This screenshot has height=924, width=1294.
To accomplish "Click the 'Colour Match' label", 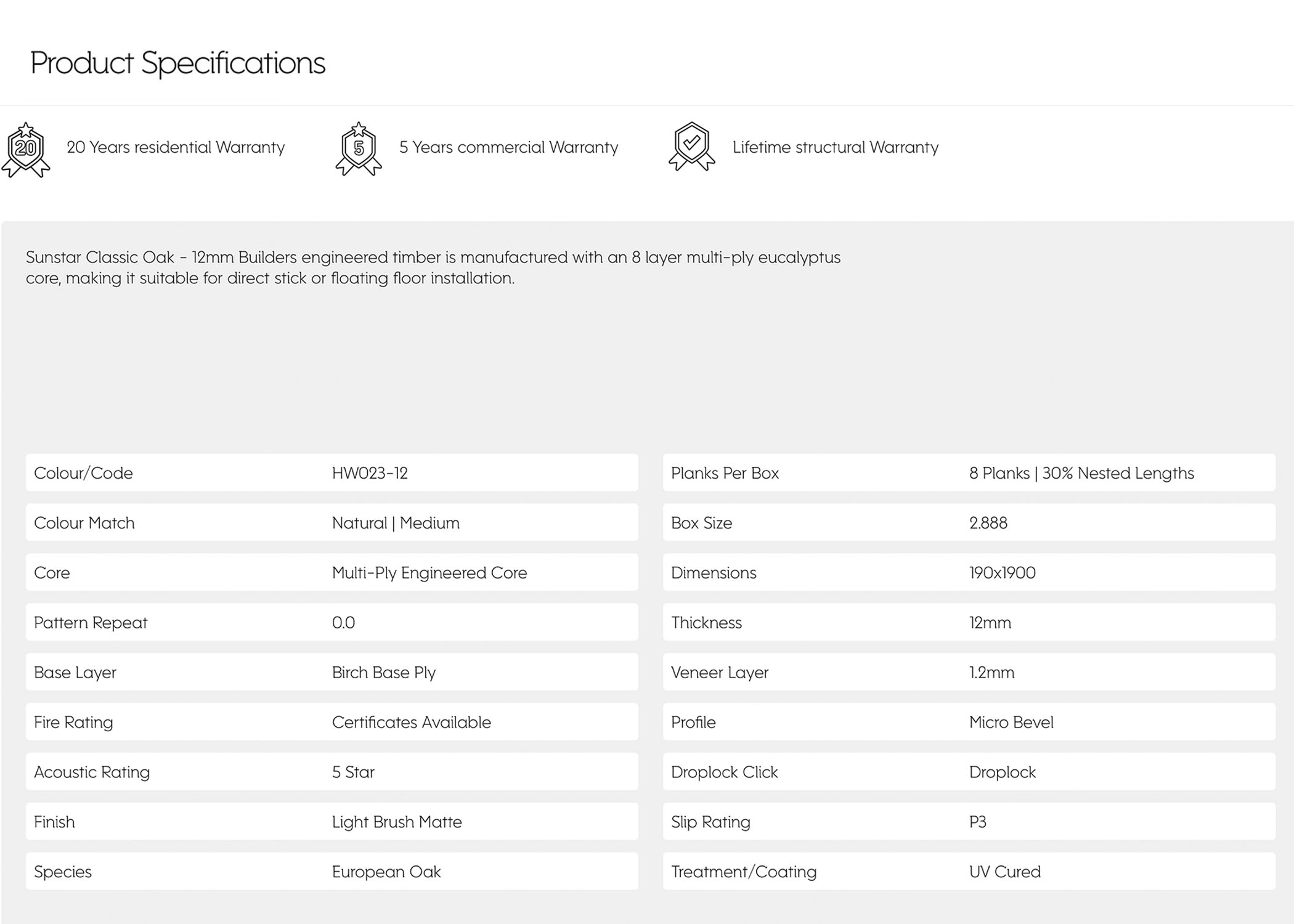I will coord(84,523).
